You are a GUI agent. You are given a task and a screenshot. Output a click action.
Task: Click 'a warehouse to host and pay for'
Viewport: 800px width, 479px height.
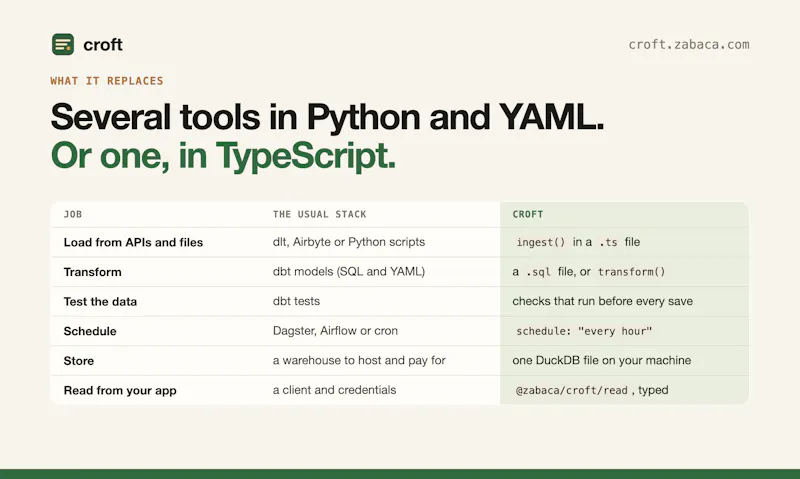click(x=359, y=360)
